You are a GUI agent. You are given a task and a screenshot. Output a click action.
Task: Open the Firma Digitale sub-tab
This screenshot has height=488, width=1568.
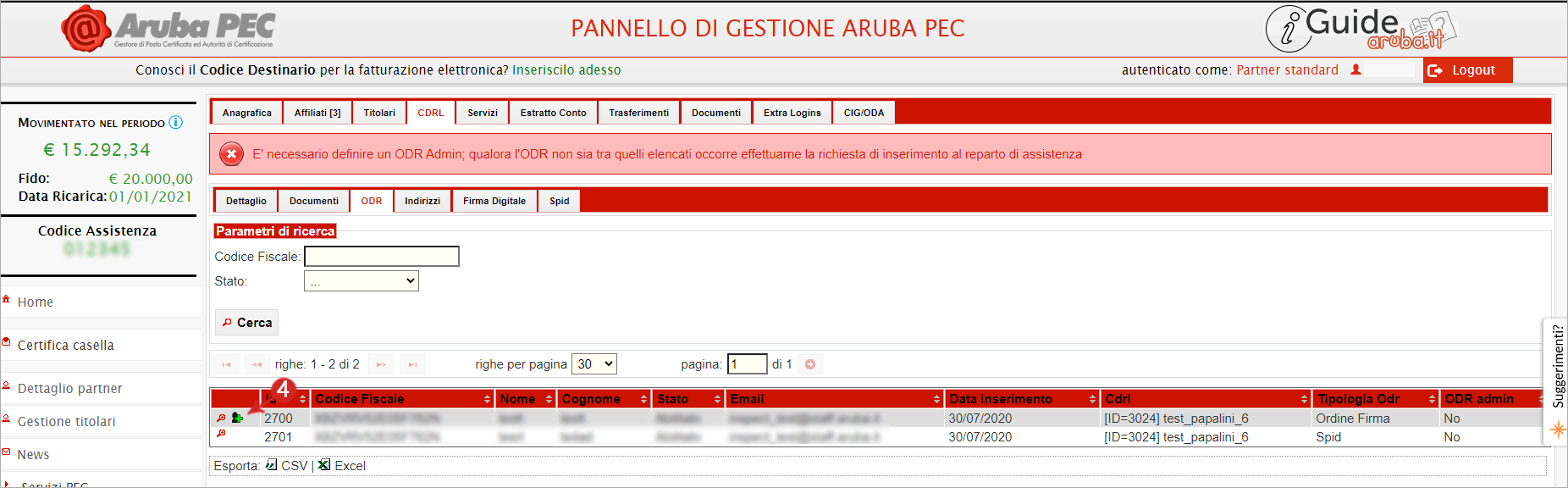click(x=494, y=201)
